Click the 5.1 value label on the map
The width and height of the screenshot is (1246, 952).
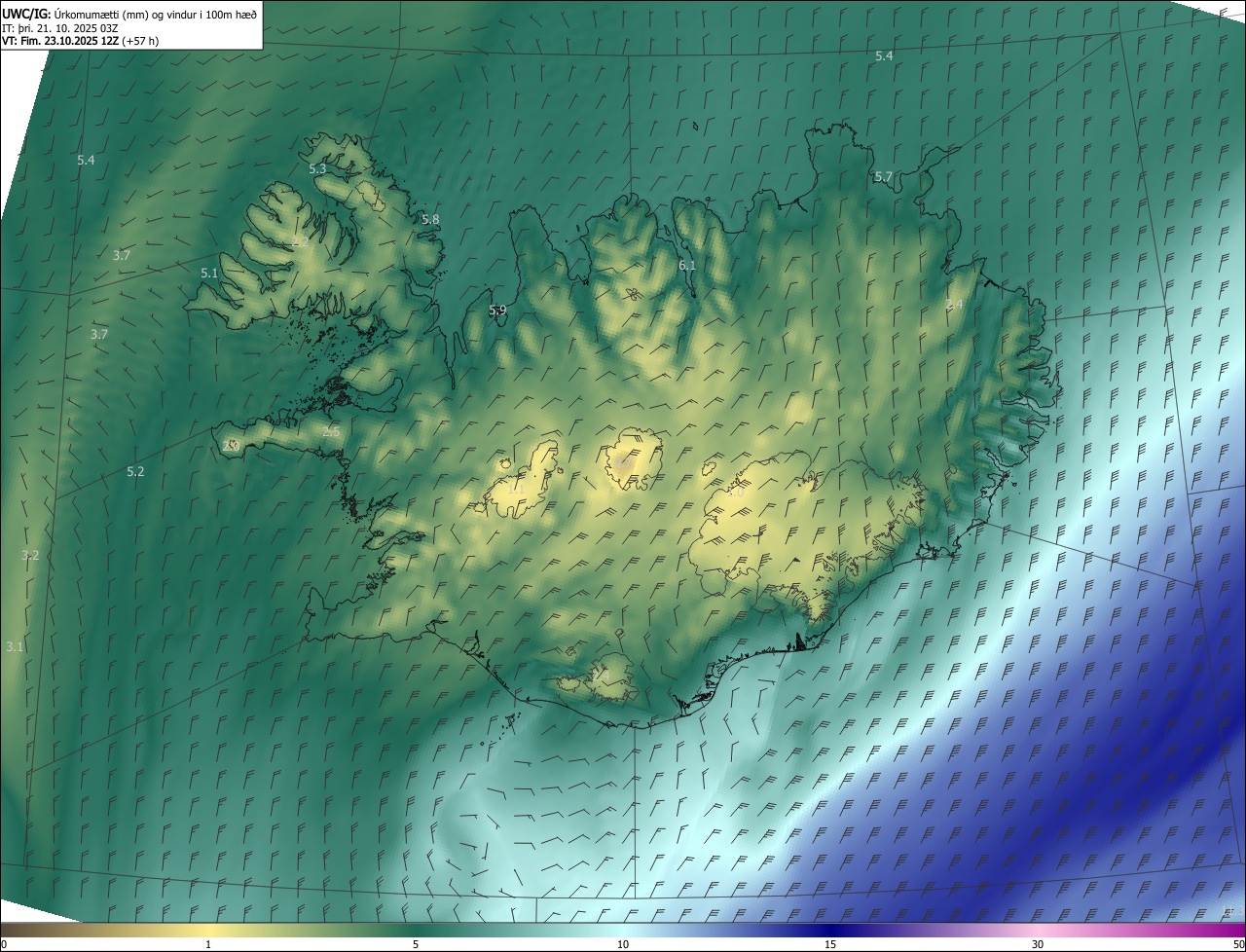point(209,274)
